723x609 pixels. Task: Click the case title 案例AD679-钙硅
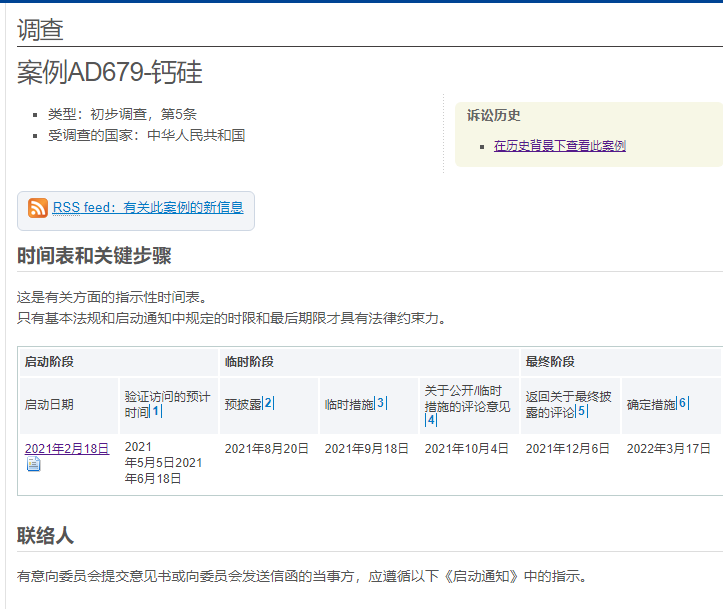coord(109,73)
